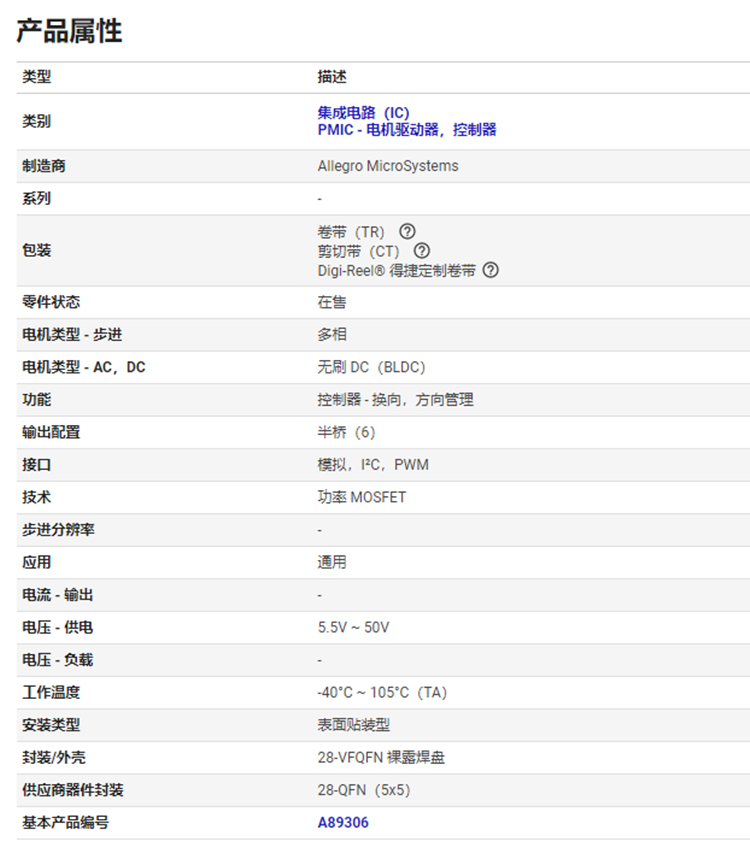This screenshot has height=841, width=750.
Task: Open the 集成电路（IC）category link
Action: point(363,113)
